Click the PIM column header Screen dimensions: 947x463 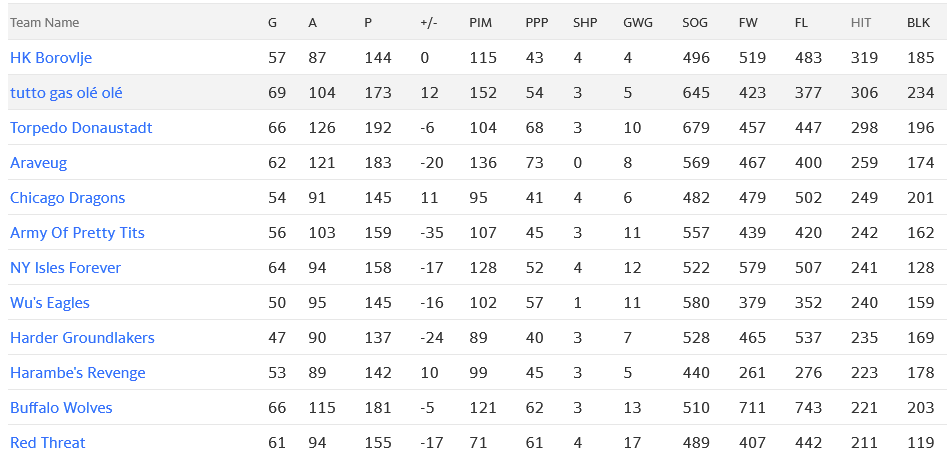click(x=480, y=22)
